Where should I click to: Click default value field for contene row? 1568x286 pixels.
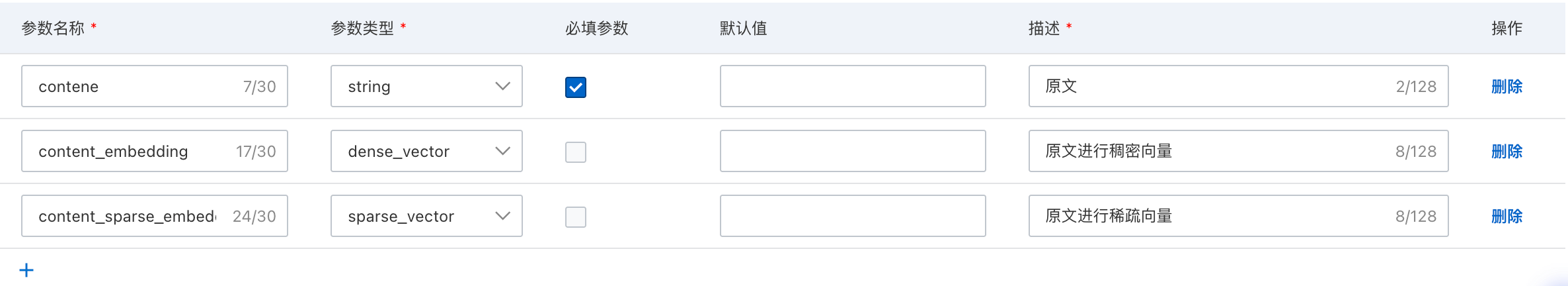tap(852, 86)
